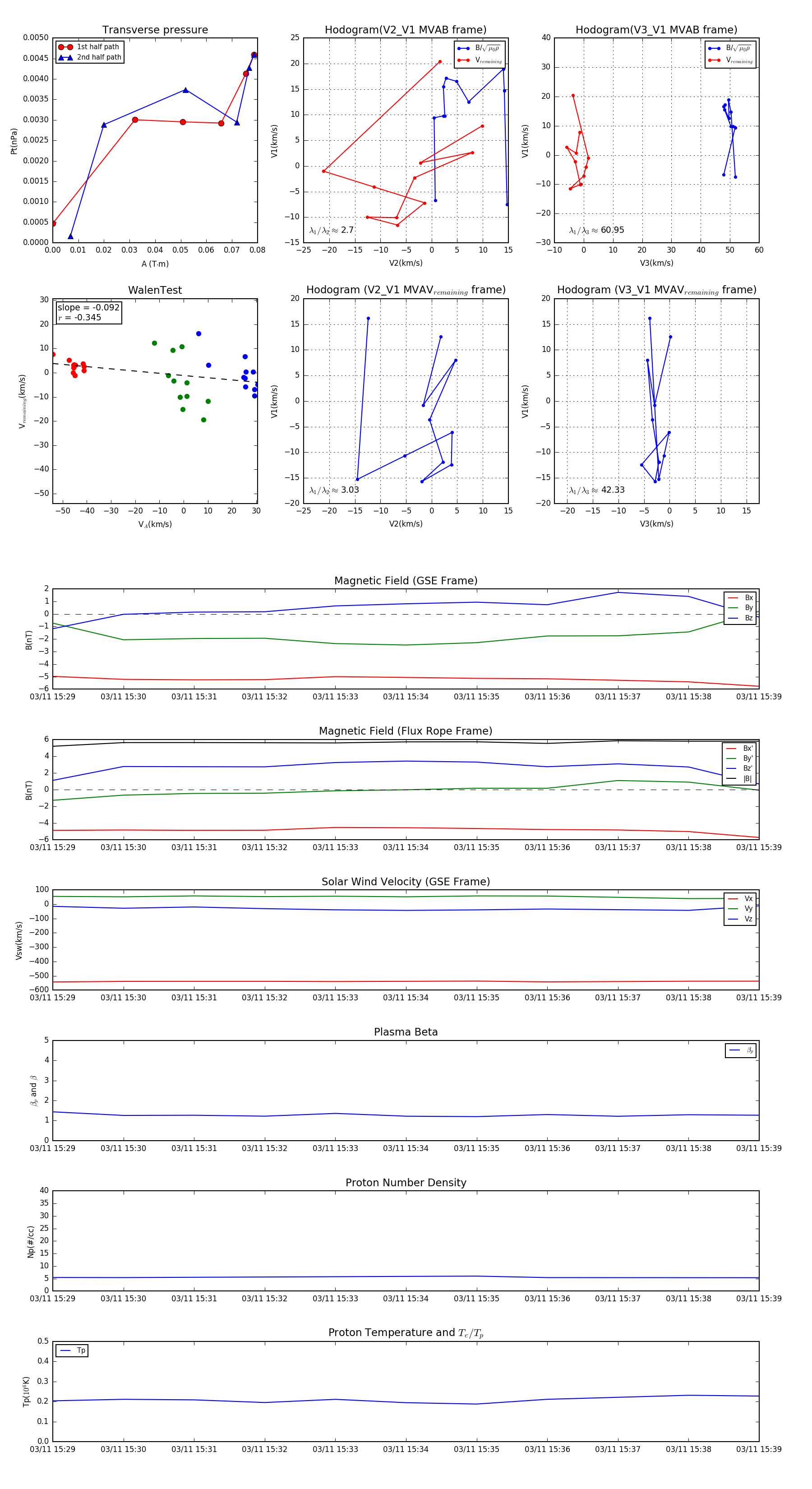Select the Vx legend entry in solar wind plot
812x1489 pixels.
pyautogui.click(x=740, y=899)
